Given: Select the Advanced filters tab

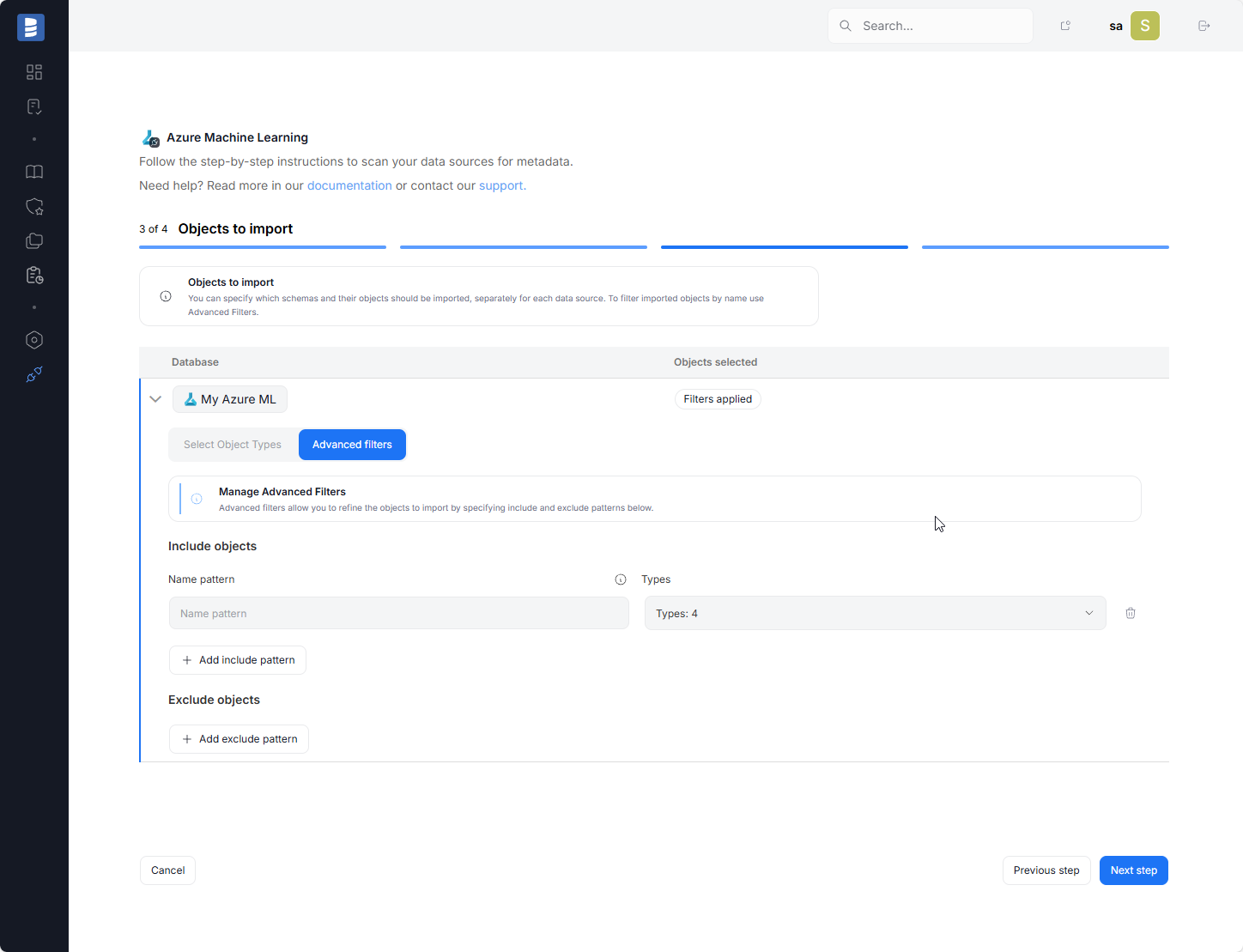Looking at the screenshot, I should tap(352, 445).
